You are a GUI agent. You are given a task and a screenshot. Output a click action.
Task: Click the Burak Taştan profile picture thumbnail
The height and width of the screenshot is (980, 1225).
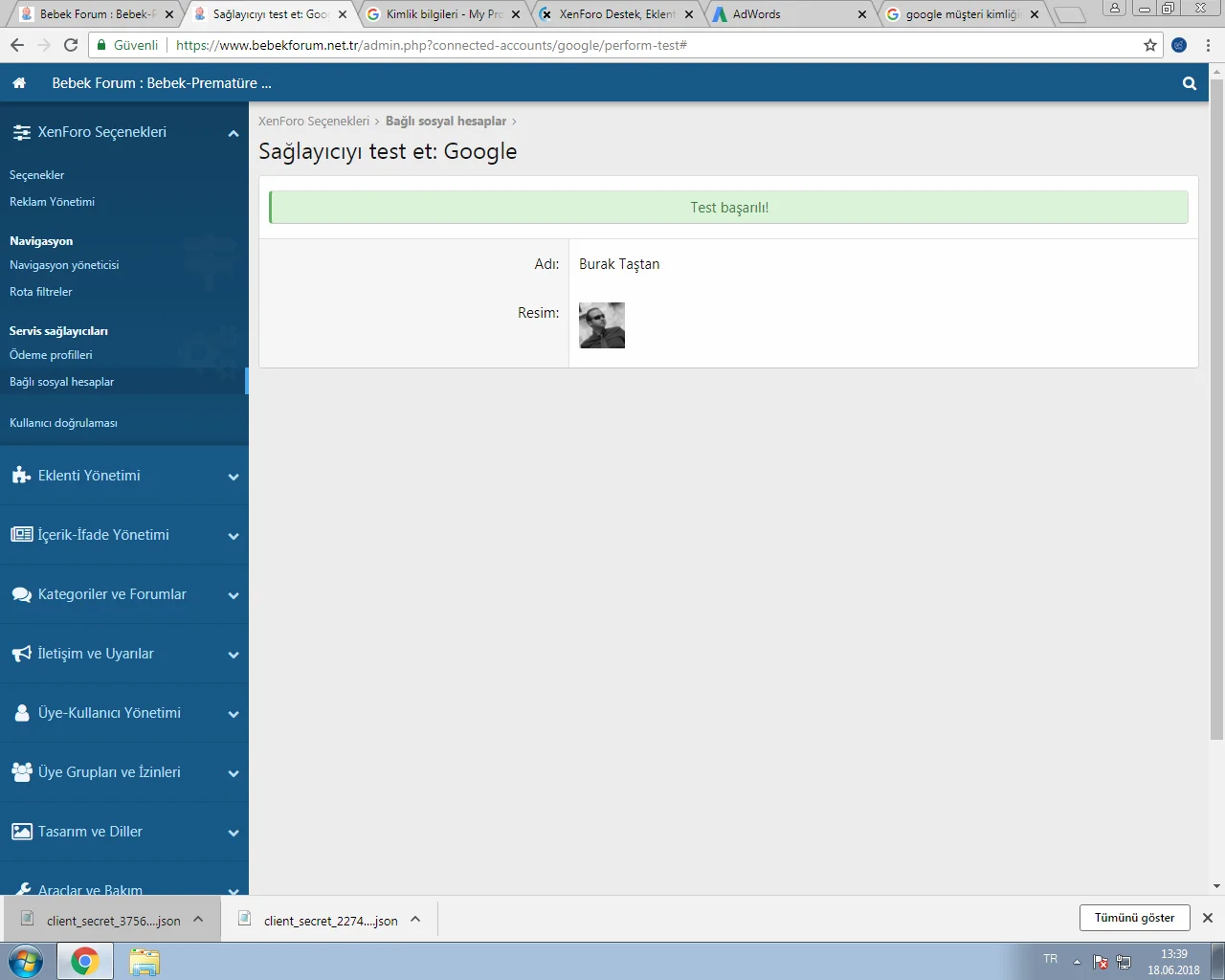click(602, 325)
